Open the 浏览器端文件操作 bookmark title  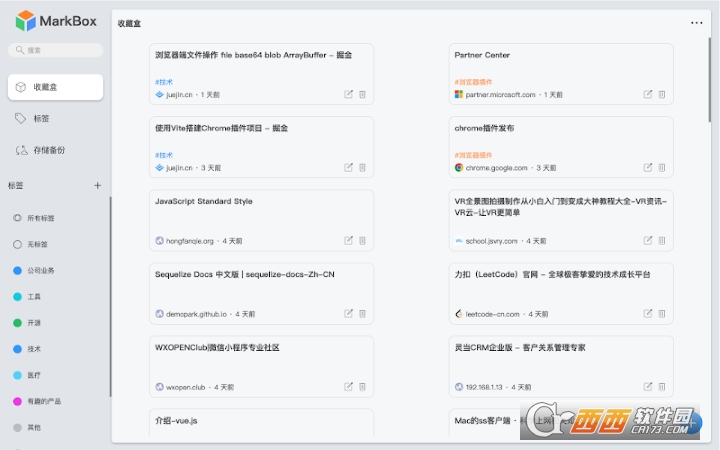click(x=253, y=55)
